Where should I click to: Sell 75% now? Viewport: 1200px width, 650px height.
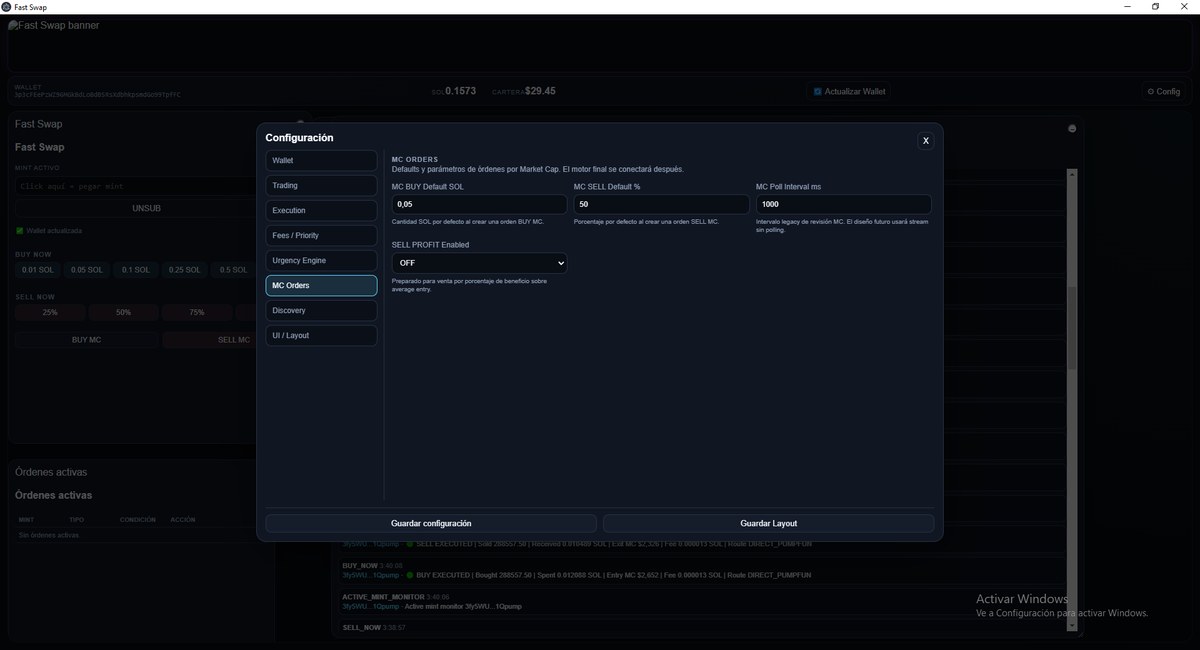click(197, 312)
